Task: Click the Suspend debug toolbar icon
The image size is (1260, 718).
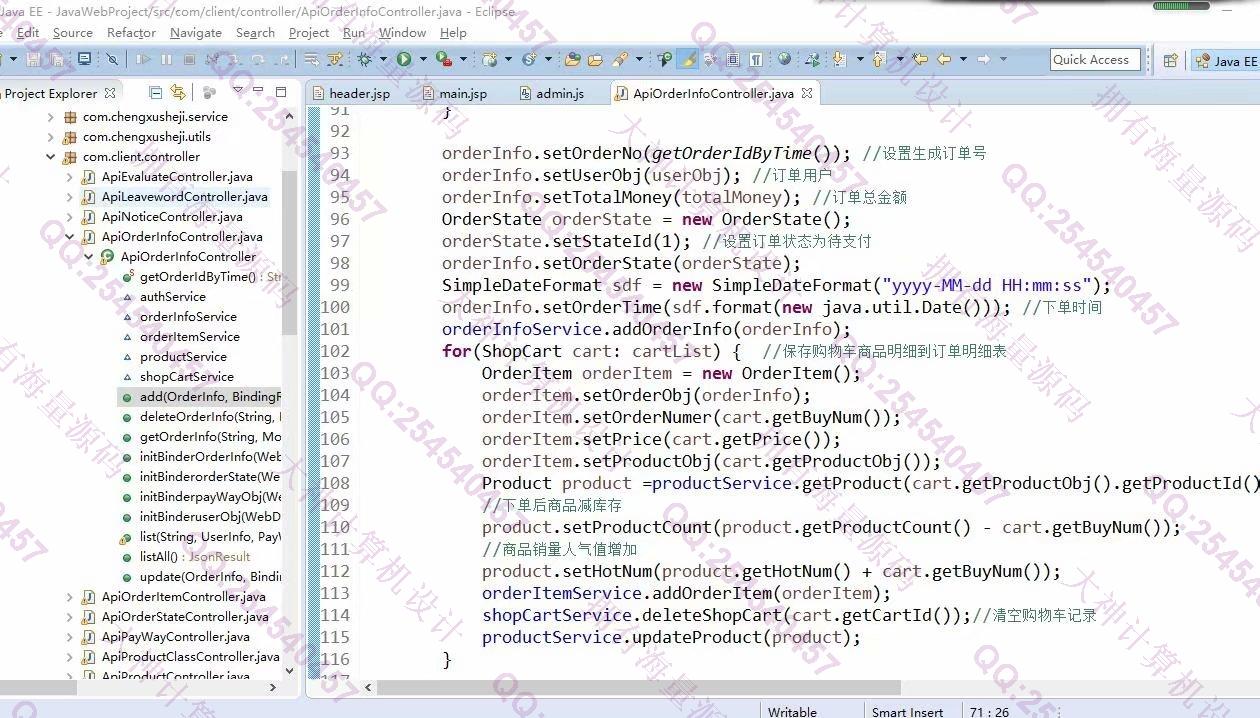Action: point(166,60)
